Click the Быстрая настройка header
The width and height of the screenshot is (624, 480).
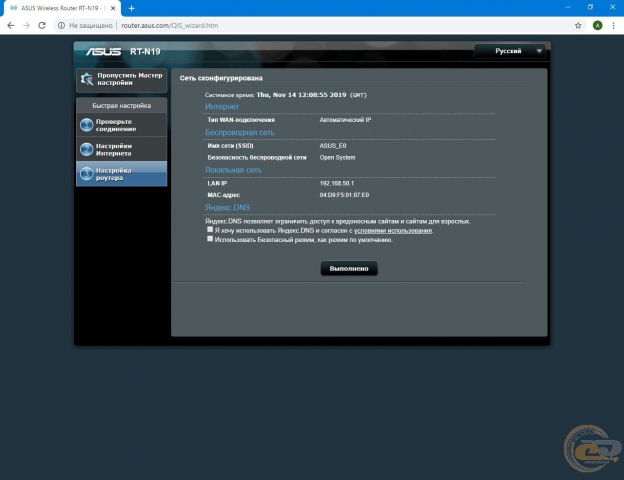(121, 105)
